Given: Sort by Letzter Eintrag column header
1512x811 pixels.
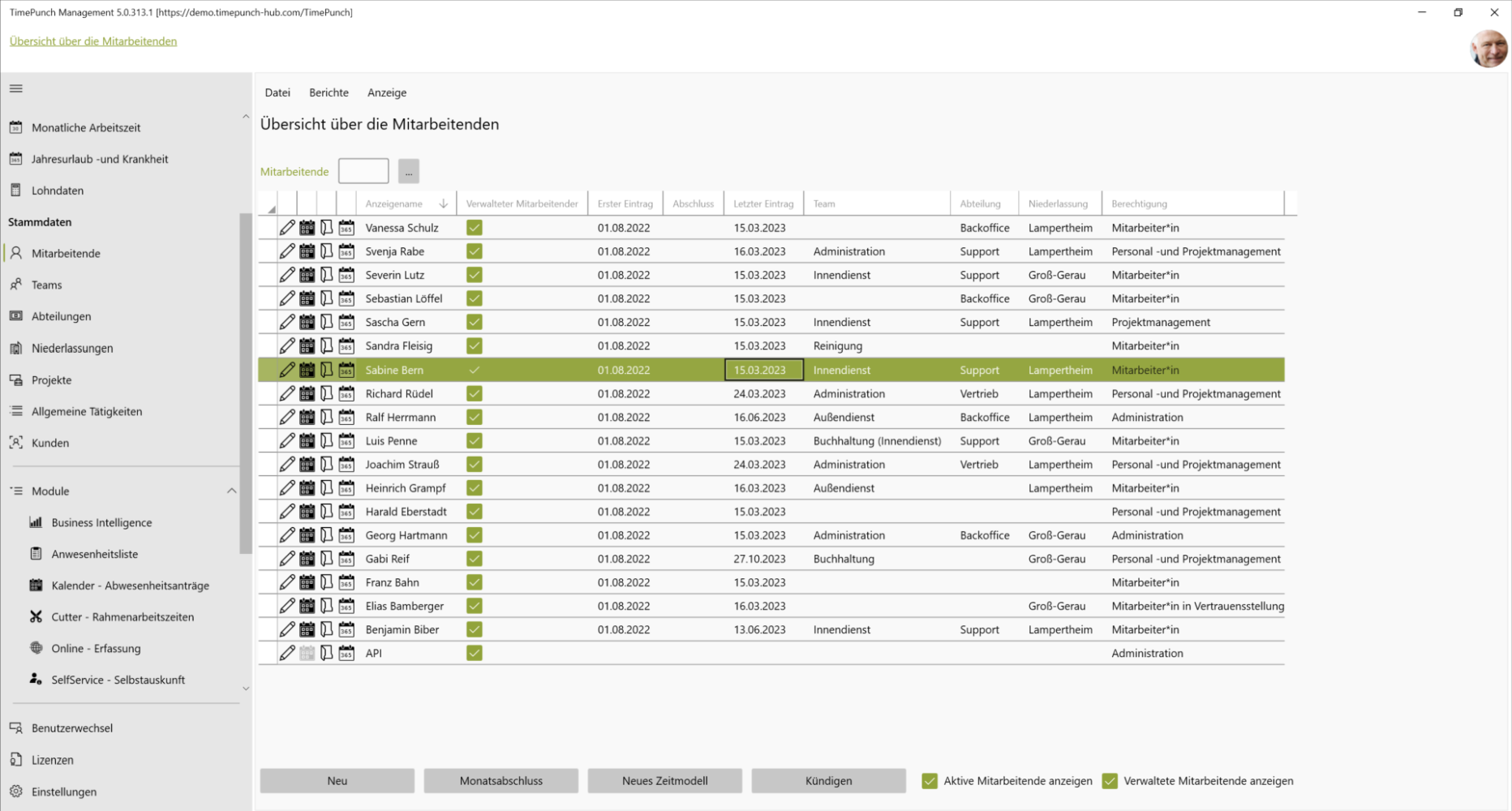Looking at the screenshot, I should (763, 204).
